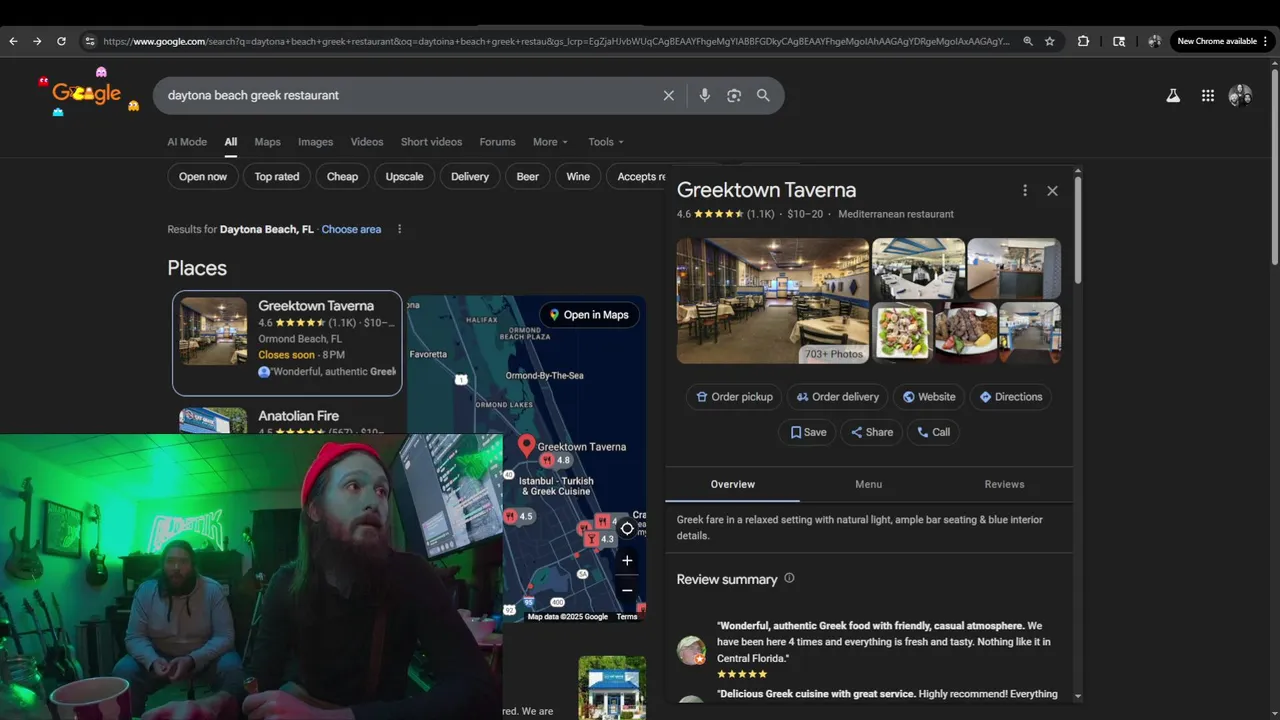Viewport: 1280px width, 720px height.
Task: Share the Greektown Taverna listing
Action: 872,432
